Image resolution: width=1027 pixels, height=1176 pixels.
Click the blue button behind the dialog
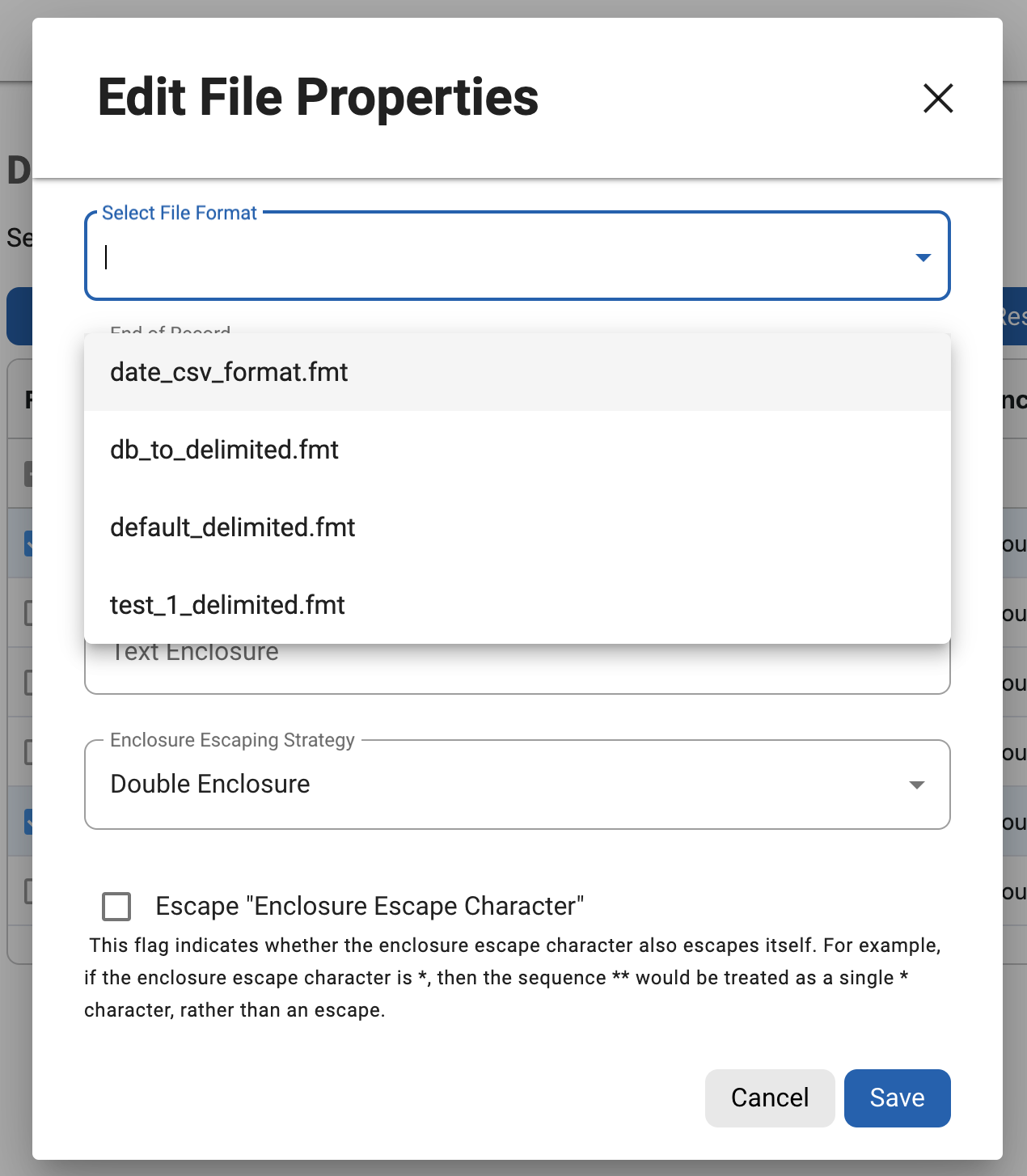point(16,316)
